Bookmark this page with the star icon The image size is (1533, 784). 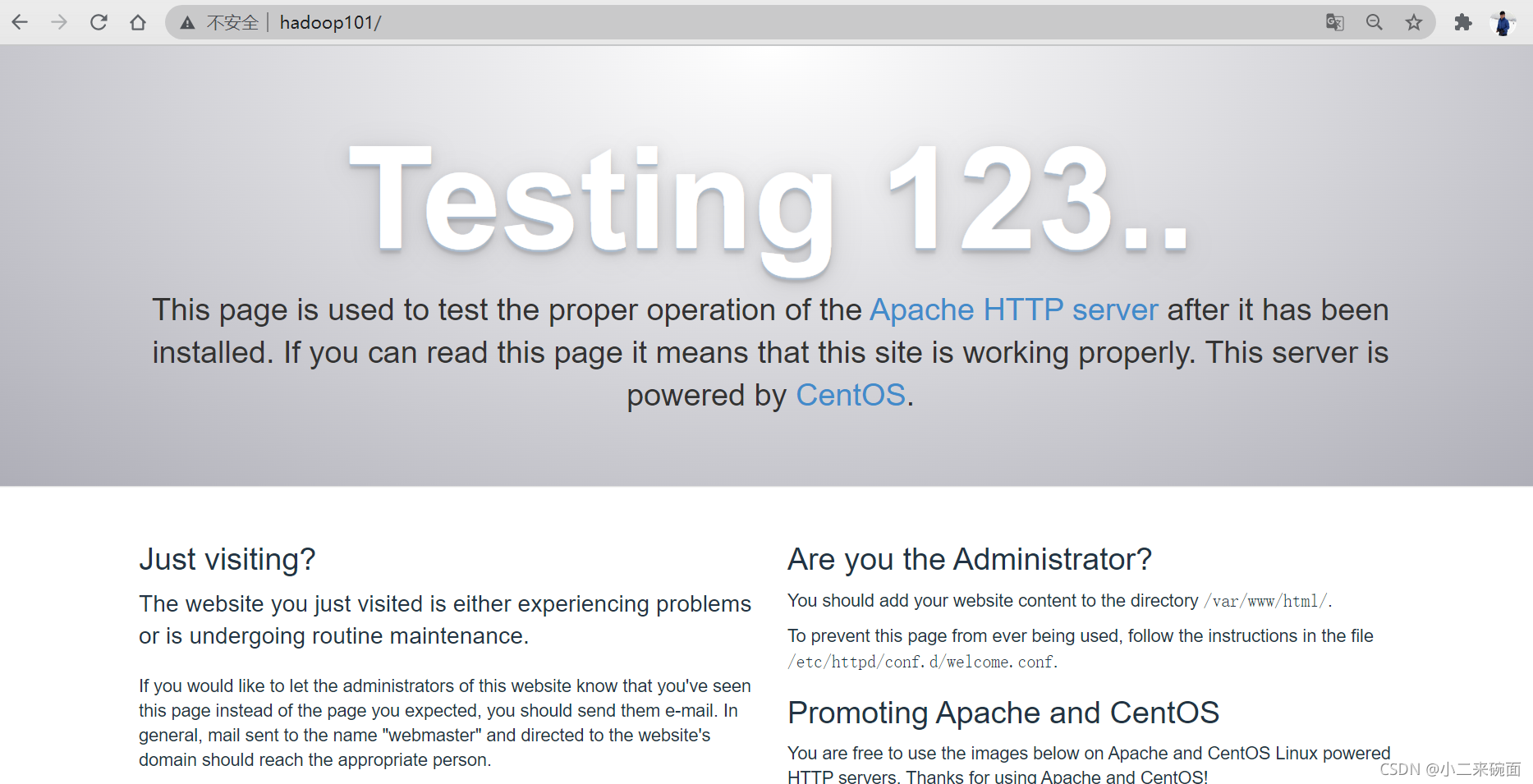pyautogui.click(x=1414, y=22)
